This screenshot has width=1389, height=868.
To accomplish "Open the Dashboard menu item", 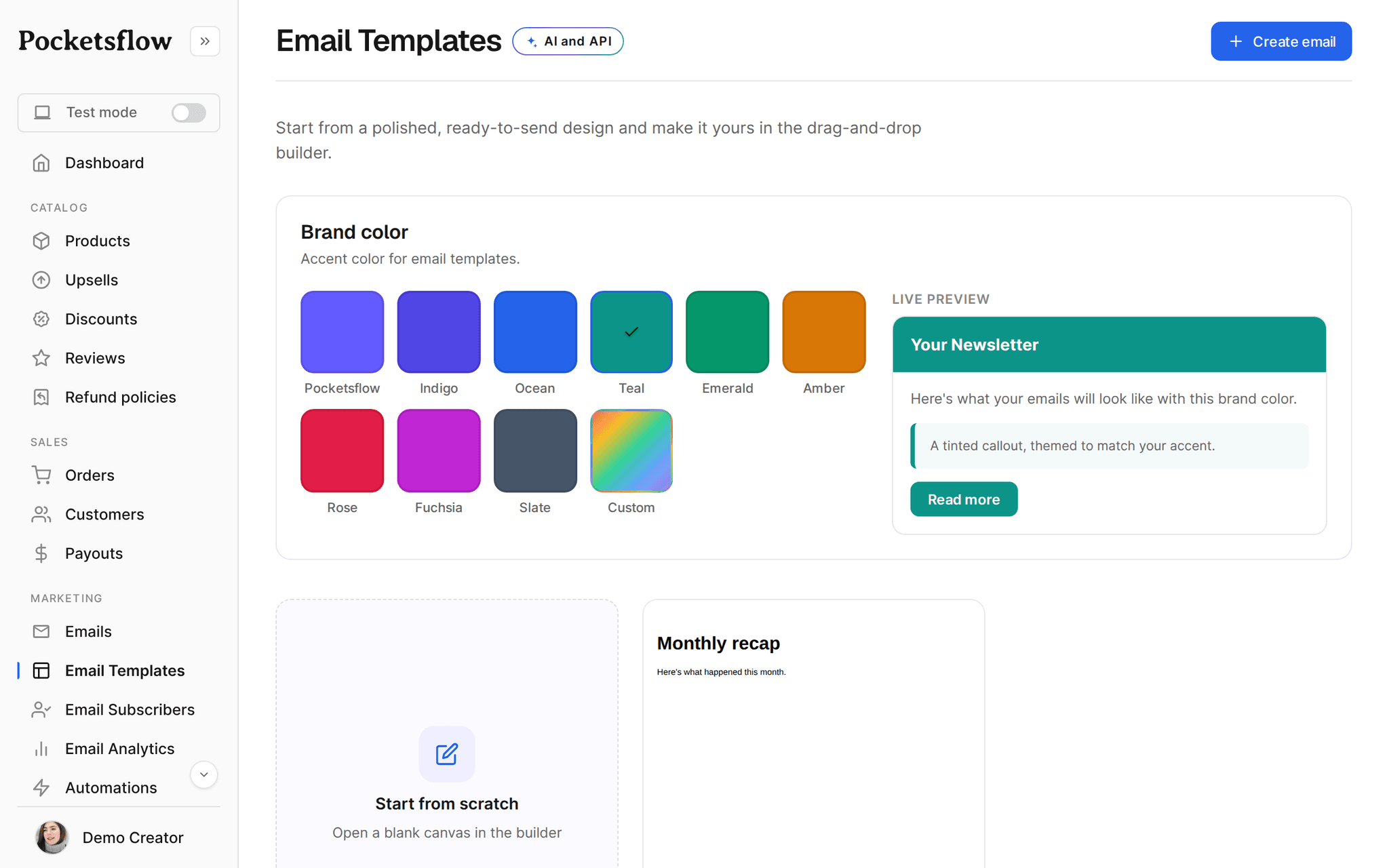I will click(119, 163).
